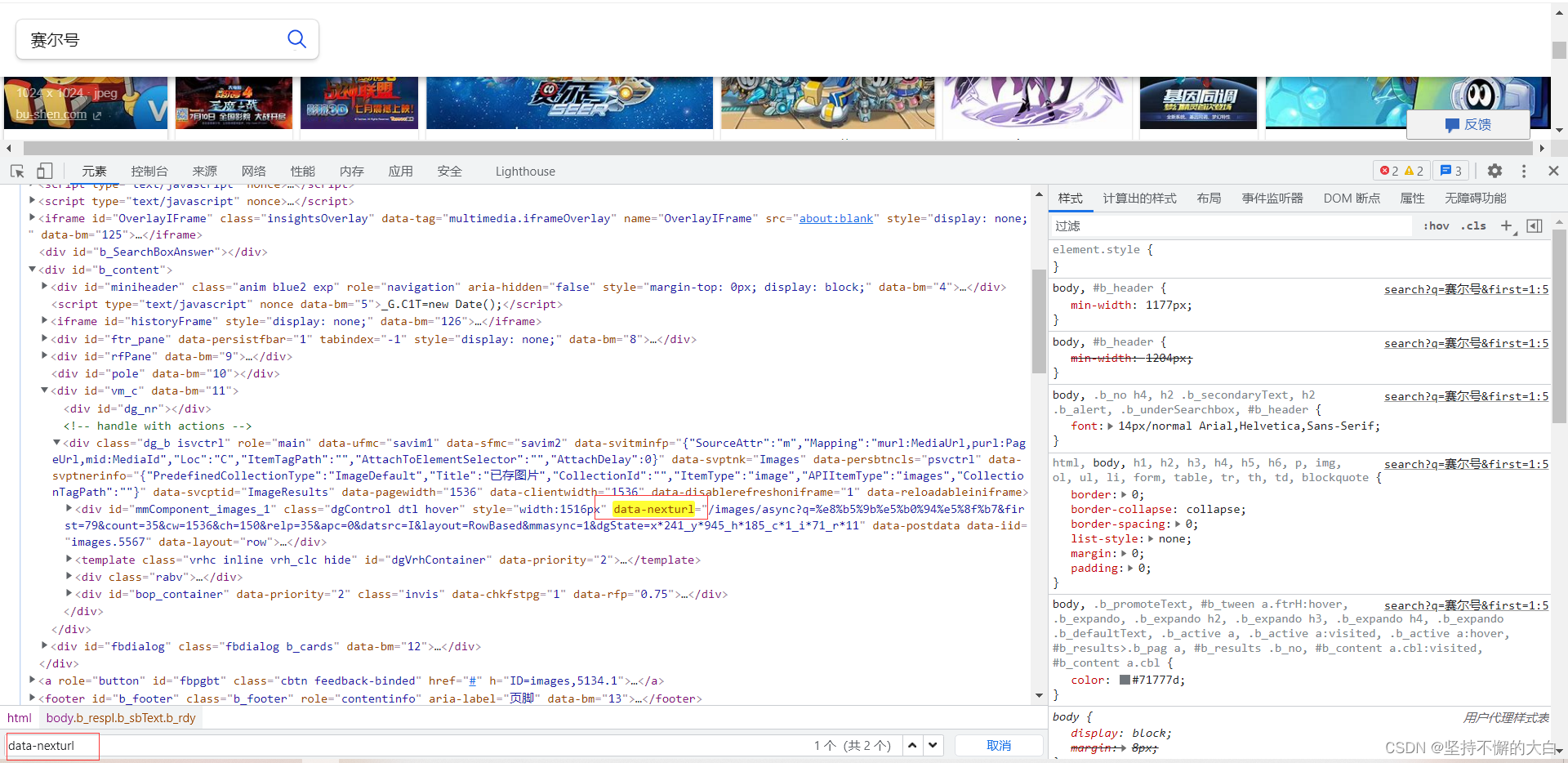The width and height of the screenshot is (1568, 763).
Task: Select the dg_nr div element row
Action: click(137, 408)
